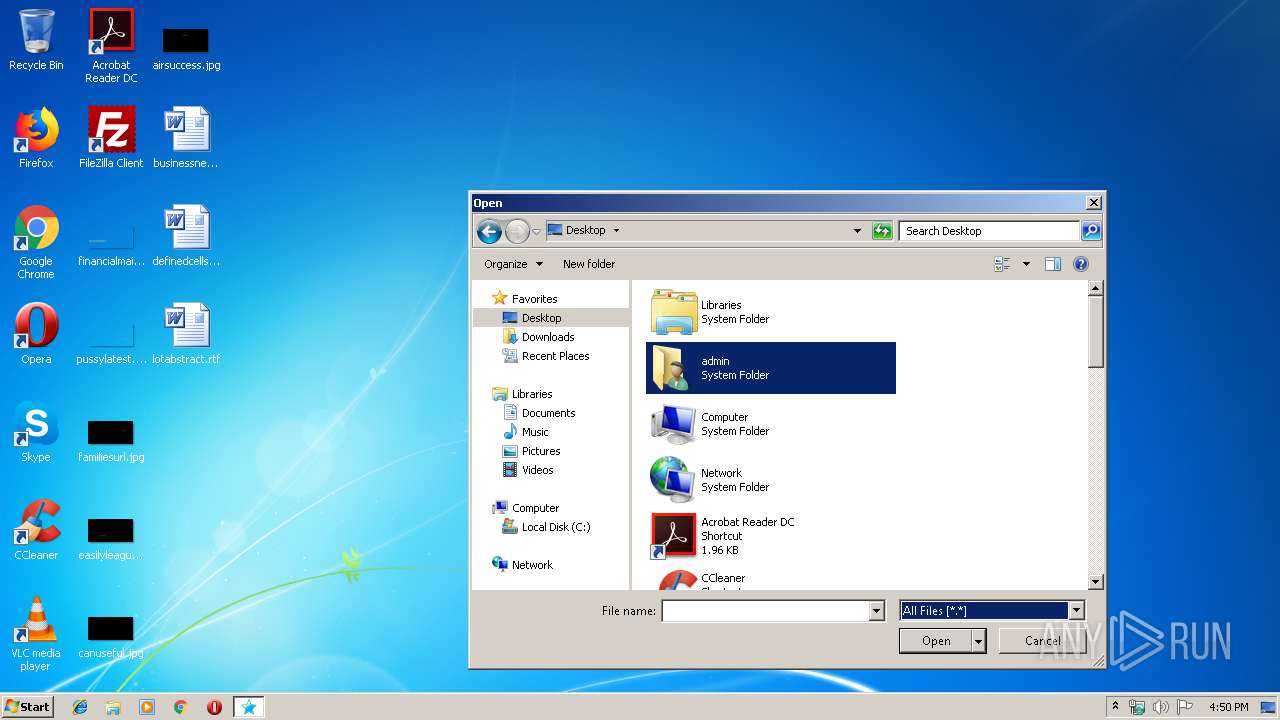Select the Computer system folder item

pos(770,424)
